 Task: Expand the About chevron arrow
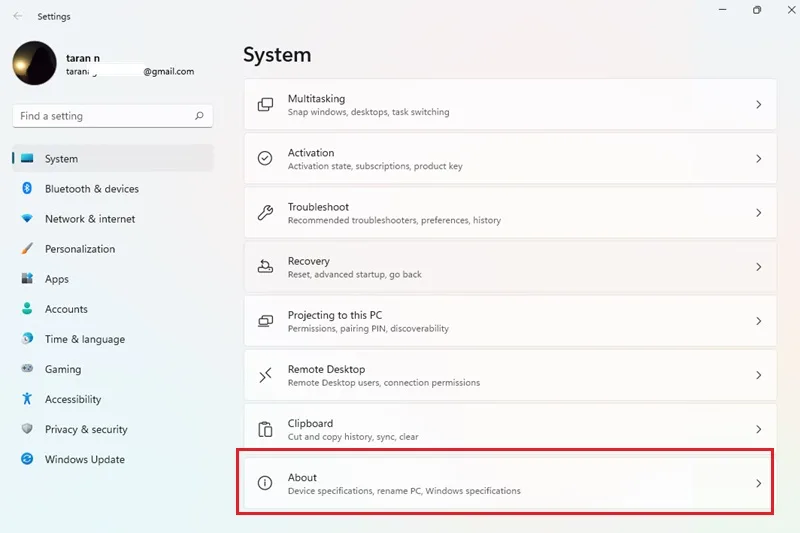pos(759,484)
